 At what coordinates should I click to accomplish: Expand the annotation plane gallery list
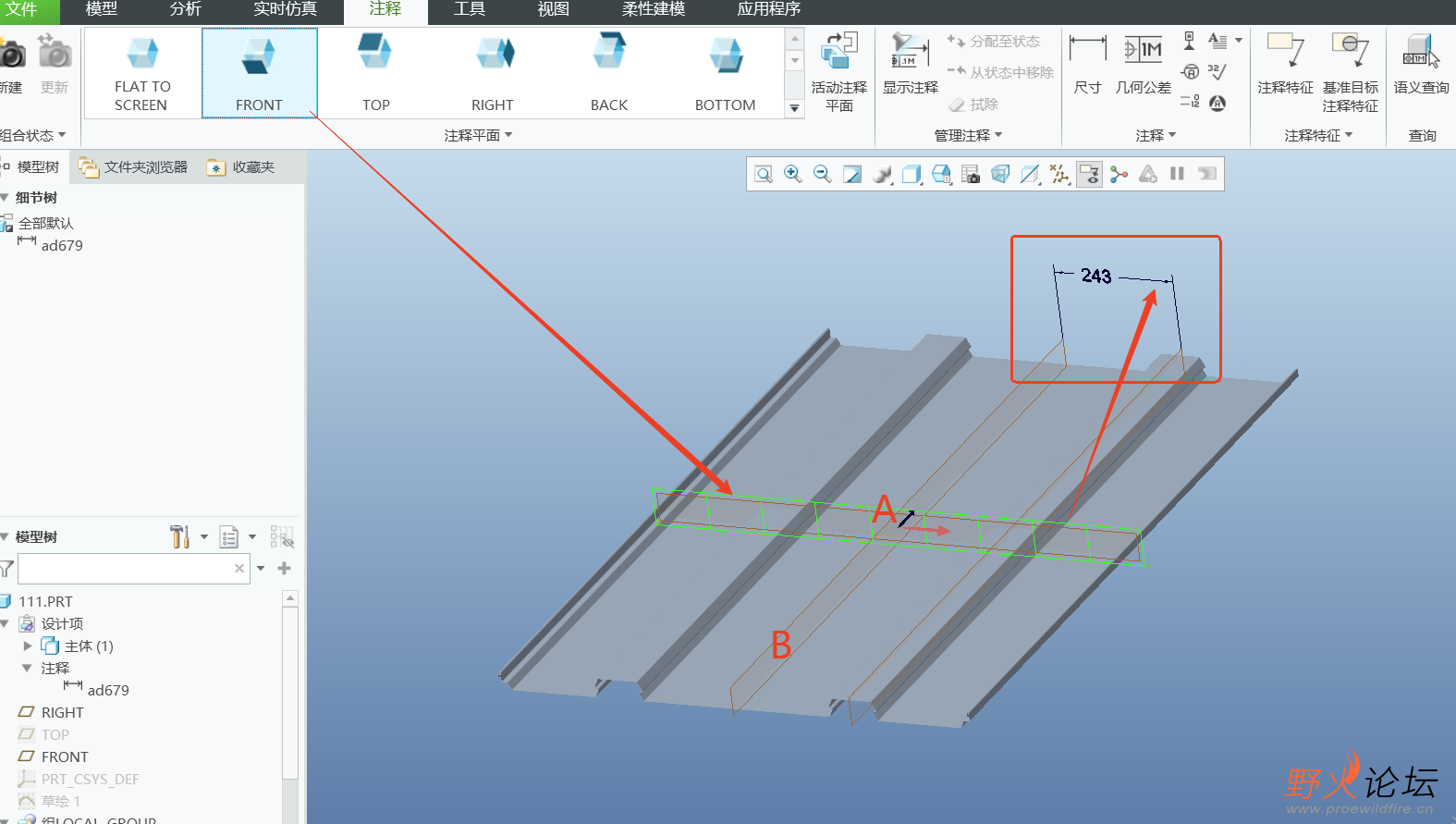coord(794,108)
